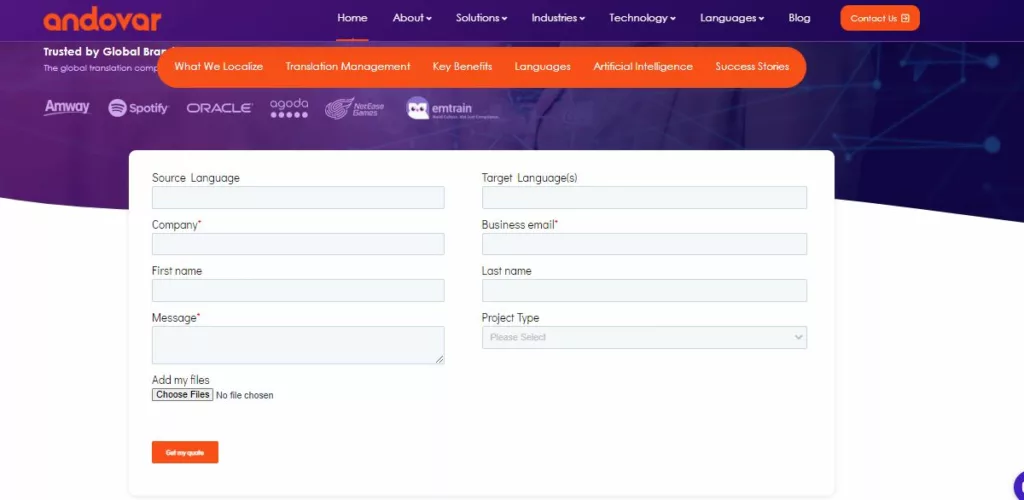Screen dimensions: 1024x500
Task: Focus the Source Language field
Action: pyautogui.click(x=298, y=198)
